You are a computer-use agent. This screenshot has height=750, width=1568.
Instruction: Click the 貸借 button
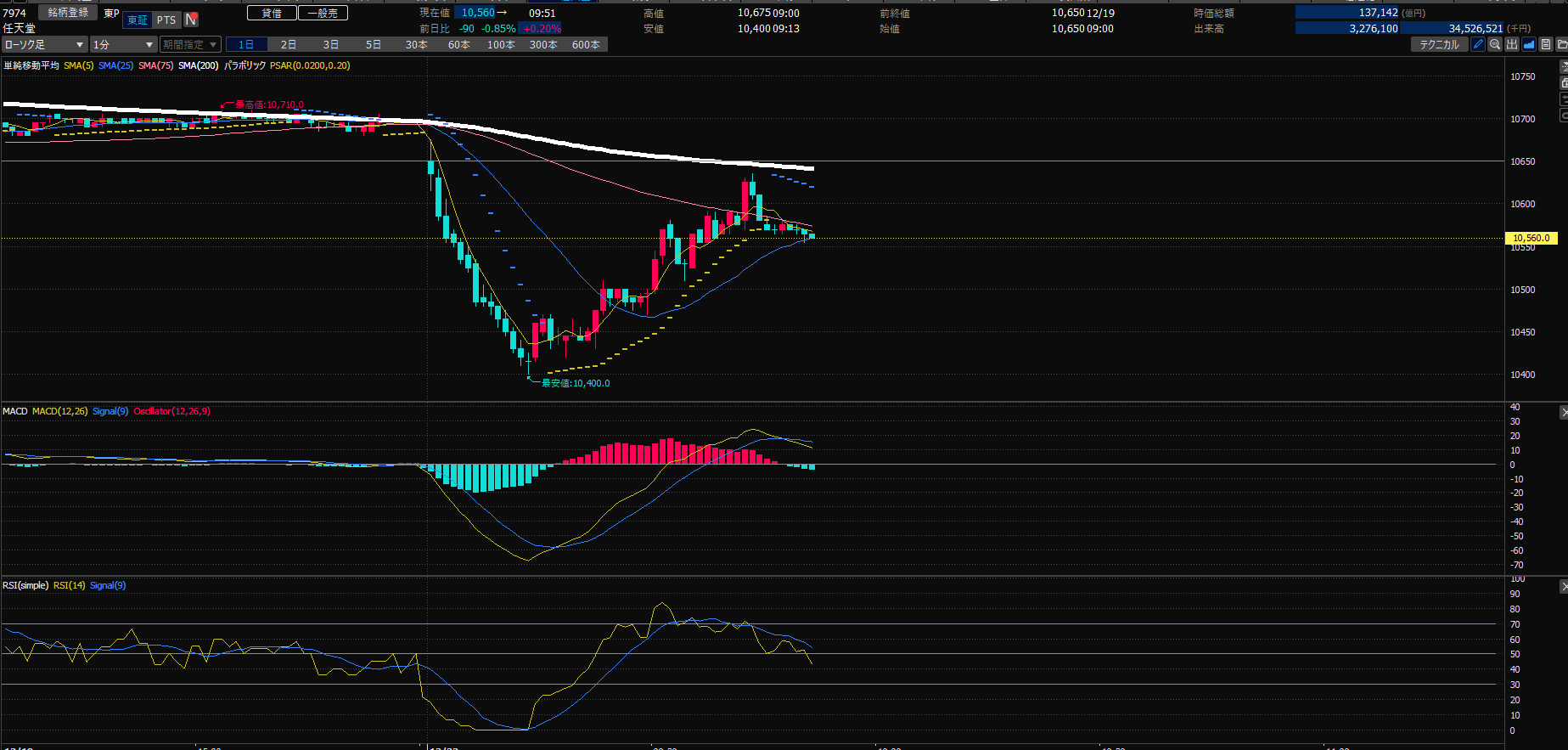tap(272, 13)
